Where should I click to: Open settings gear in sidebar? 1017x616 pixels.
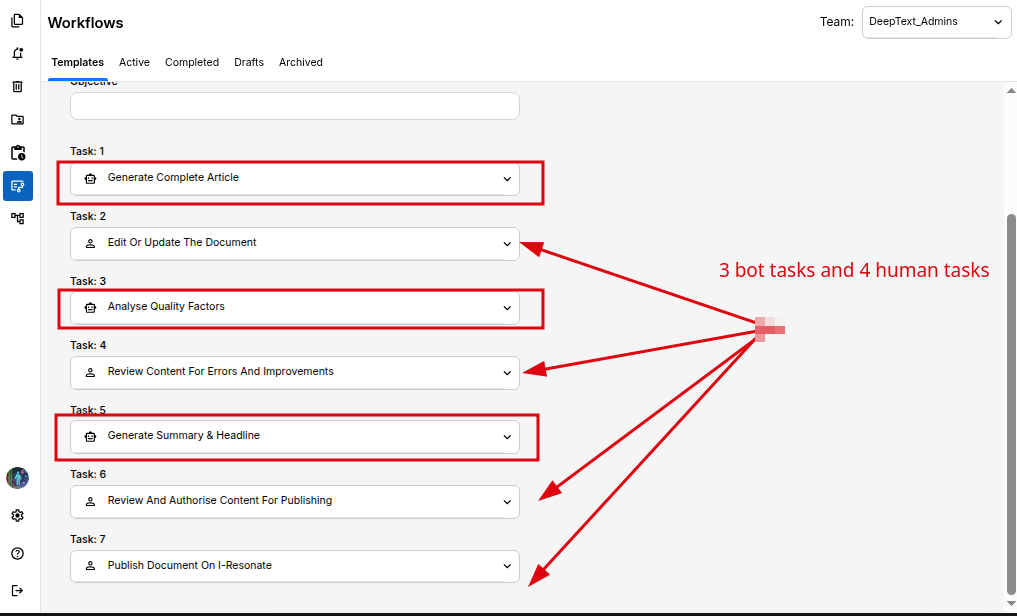pos(18,516)
